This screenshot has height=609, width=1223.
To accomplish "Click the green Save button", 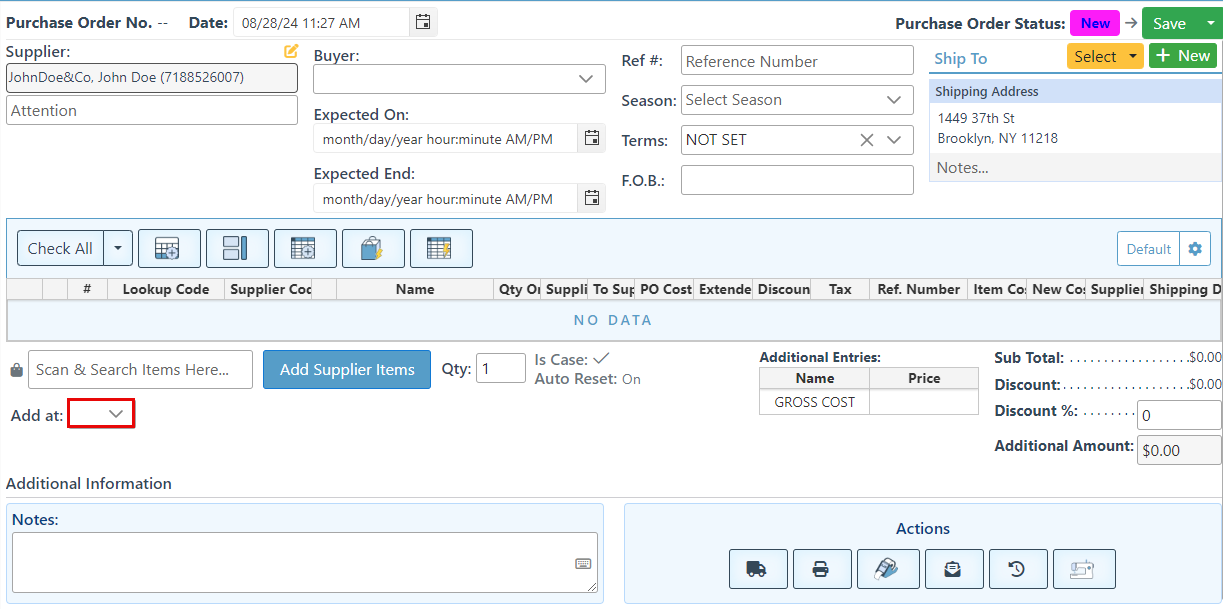I will click(1169, 24).
